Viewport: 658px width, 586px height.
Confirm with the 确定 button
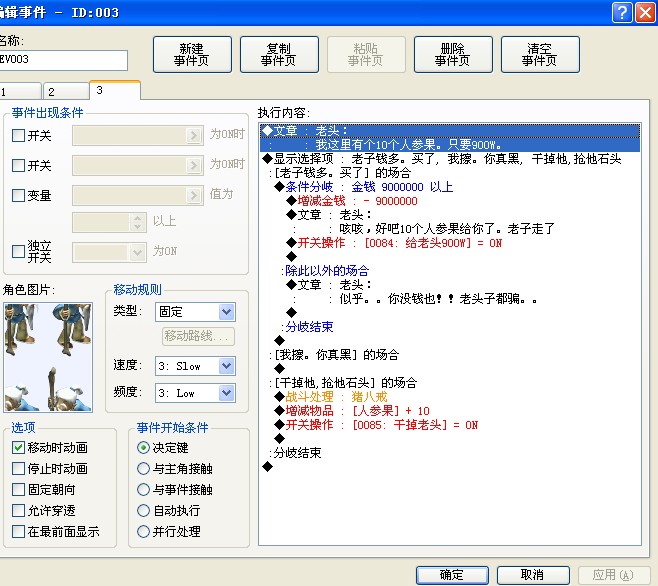(x=452, y=574)
